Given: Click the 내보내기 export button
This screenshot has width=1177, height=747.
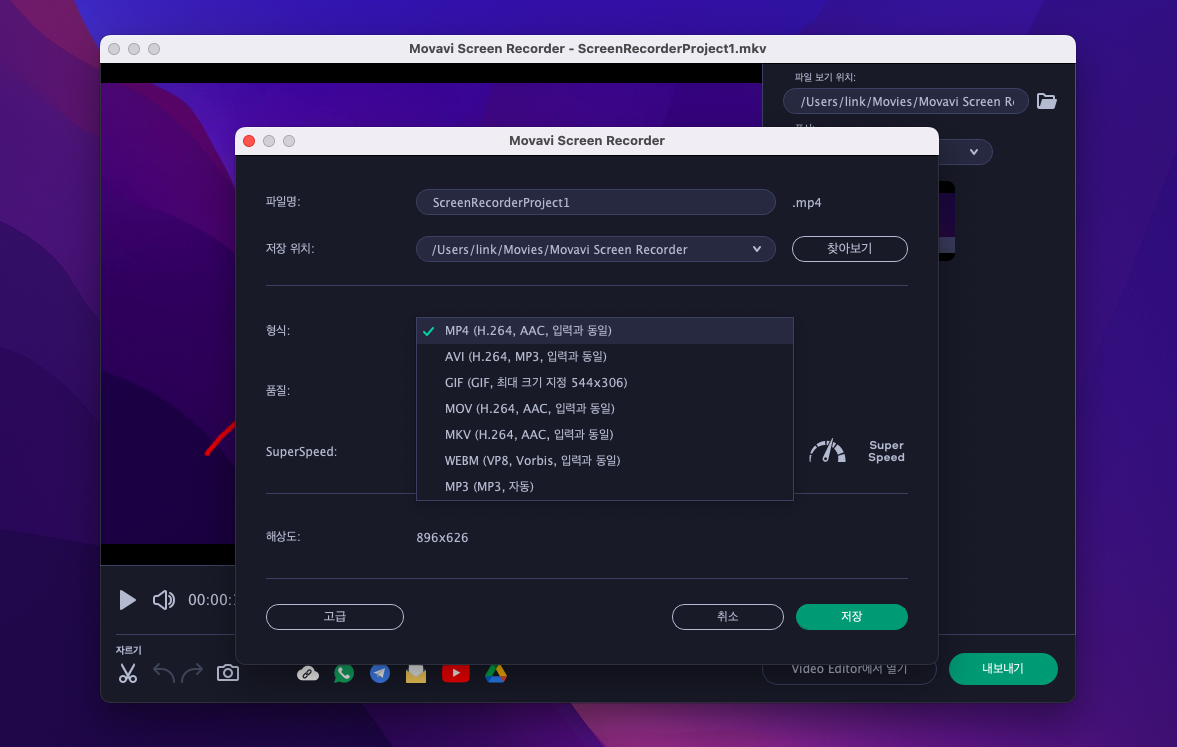Looking at the screenshot, I should [x=1003, y=668].
